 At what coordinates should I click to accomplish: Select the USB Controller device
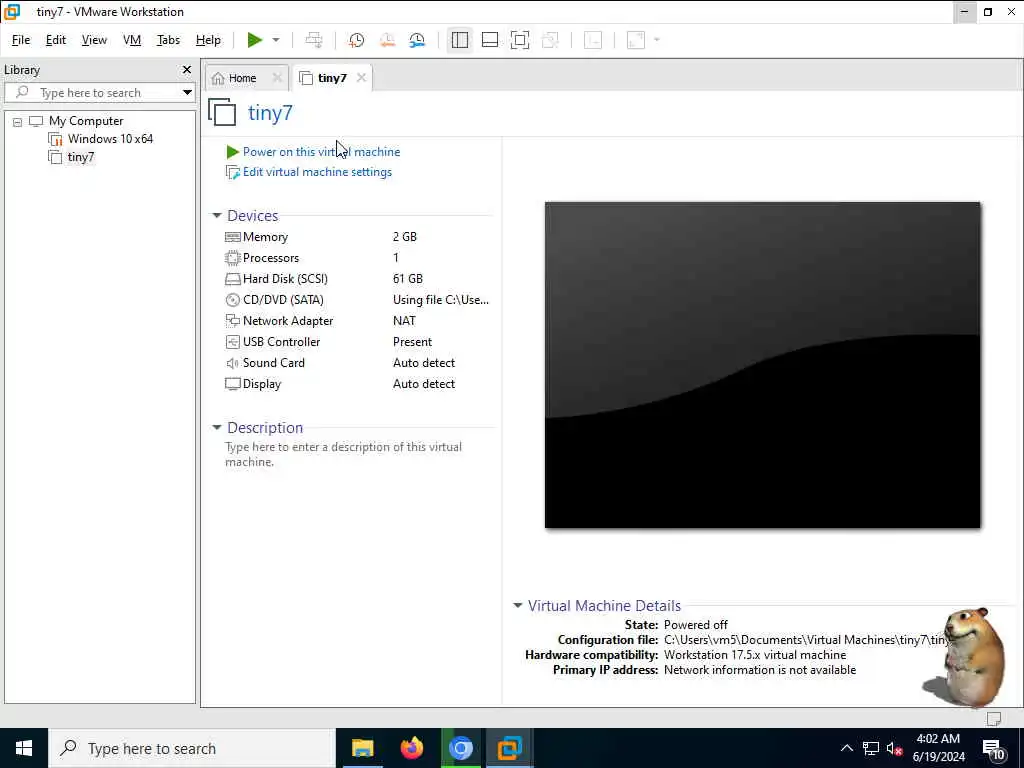pyautogui.click(x=357, y=342)
